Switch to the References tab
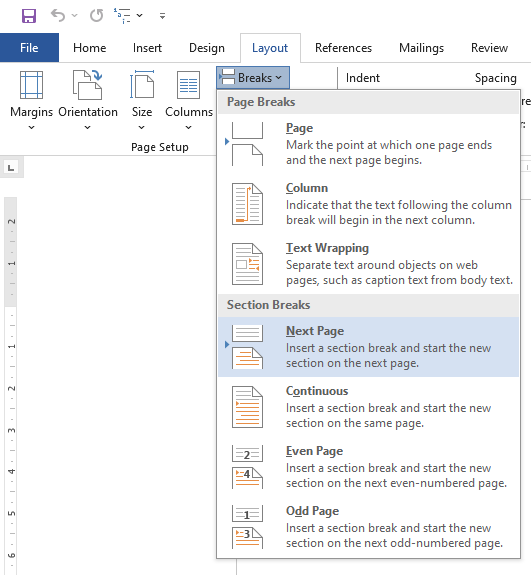Viewport: 531px width, 575px height. pos(343,48)
